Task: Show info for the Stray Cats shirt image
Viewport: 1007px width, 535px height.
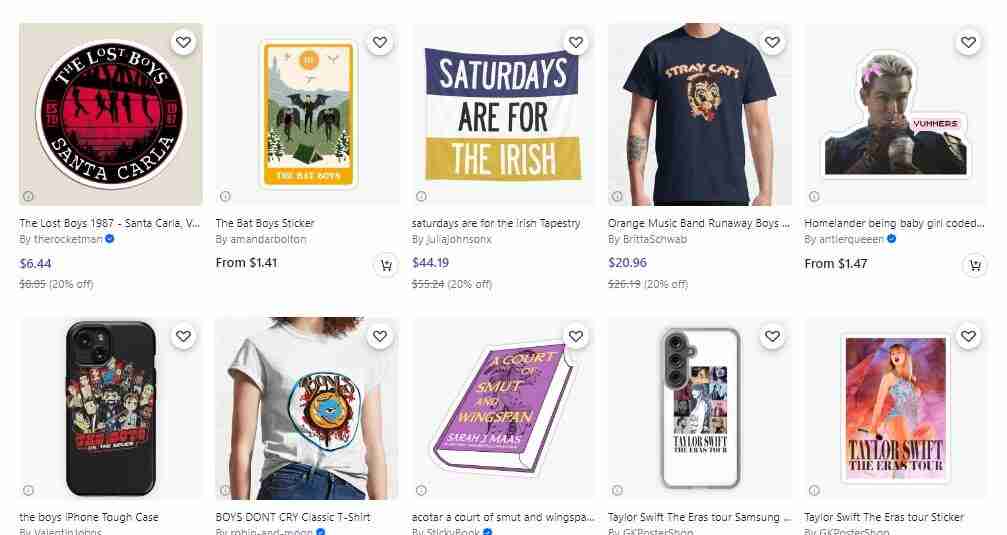Action: pos(617,196)
